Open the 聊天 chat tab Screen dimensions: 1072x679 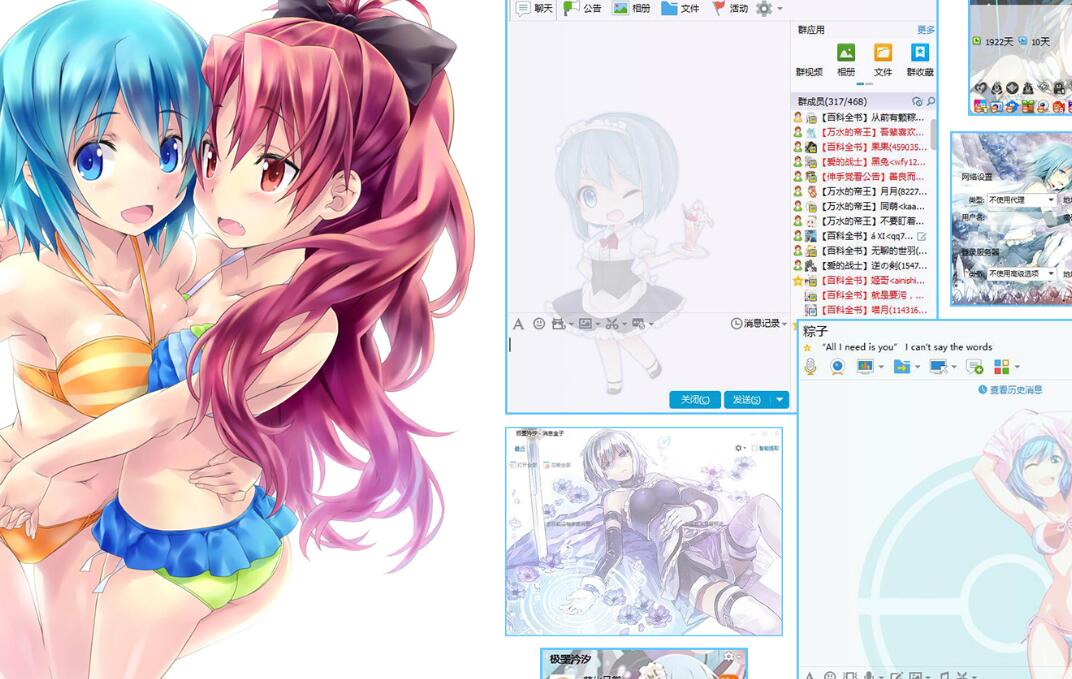click(534, 8)
